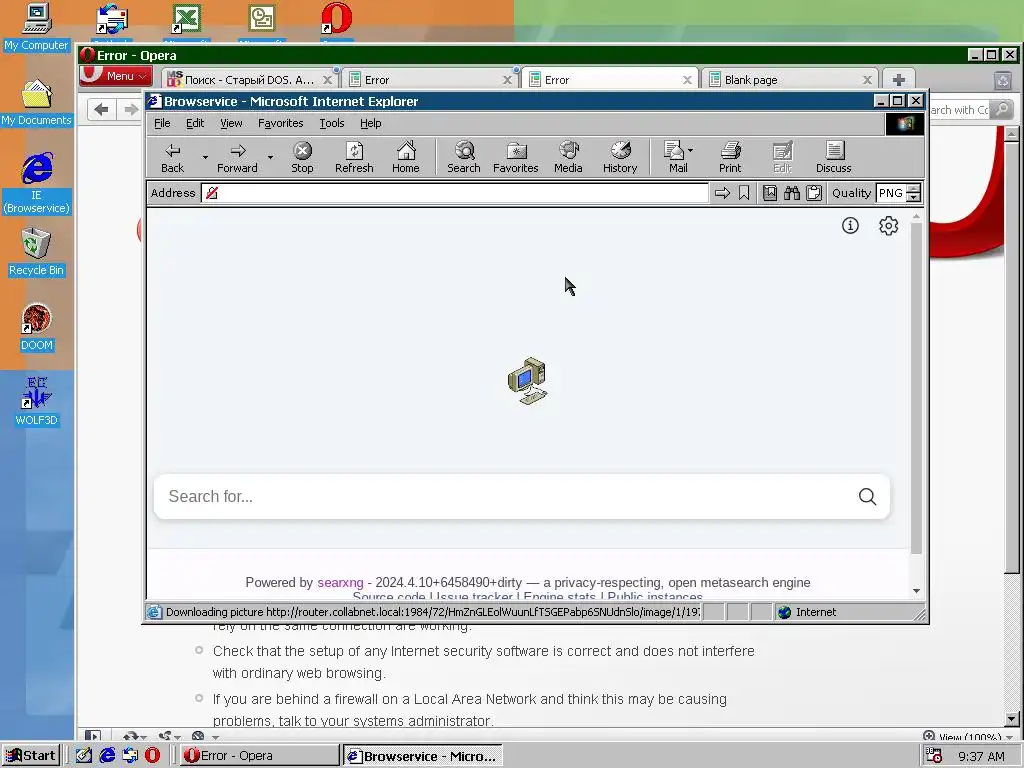The image size is (1024, 768).
Task: Open the File menu in Internet Explorer
Action: (x=162, y=123)
